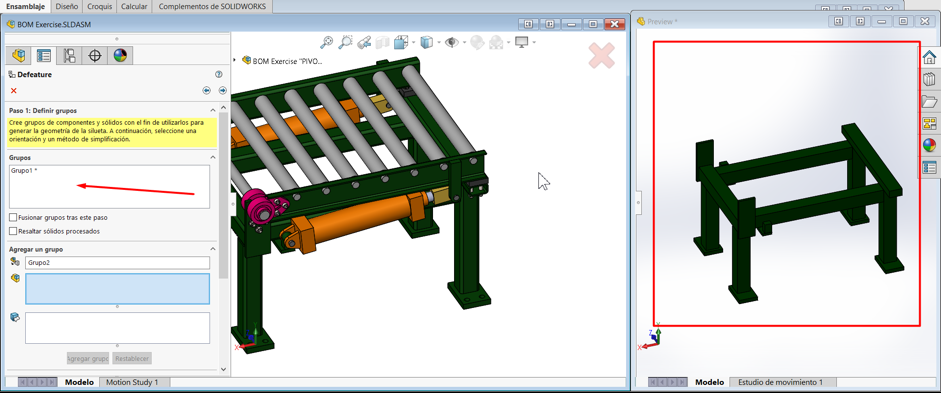
Task: Open Custom Properties icon in task pane
Action: [x=929, y=168]
